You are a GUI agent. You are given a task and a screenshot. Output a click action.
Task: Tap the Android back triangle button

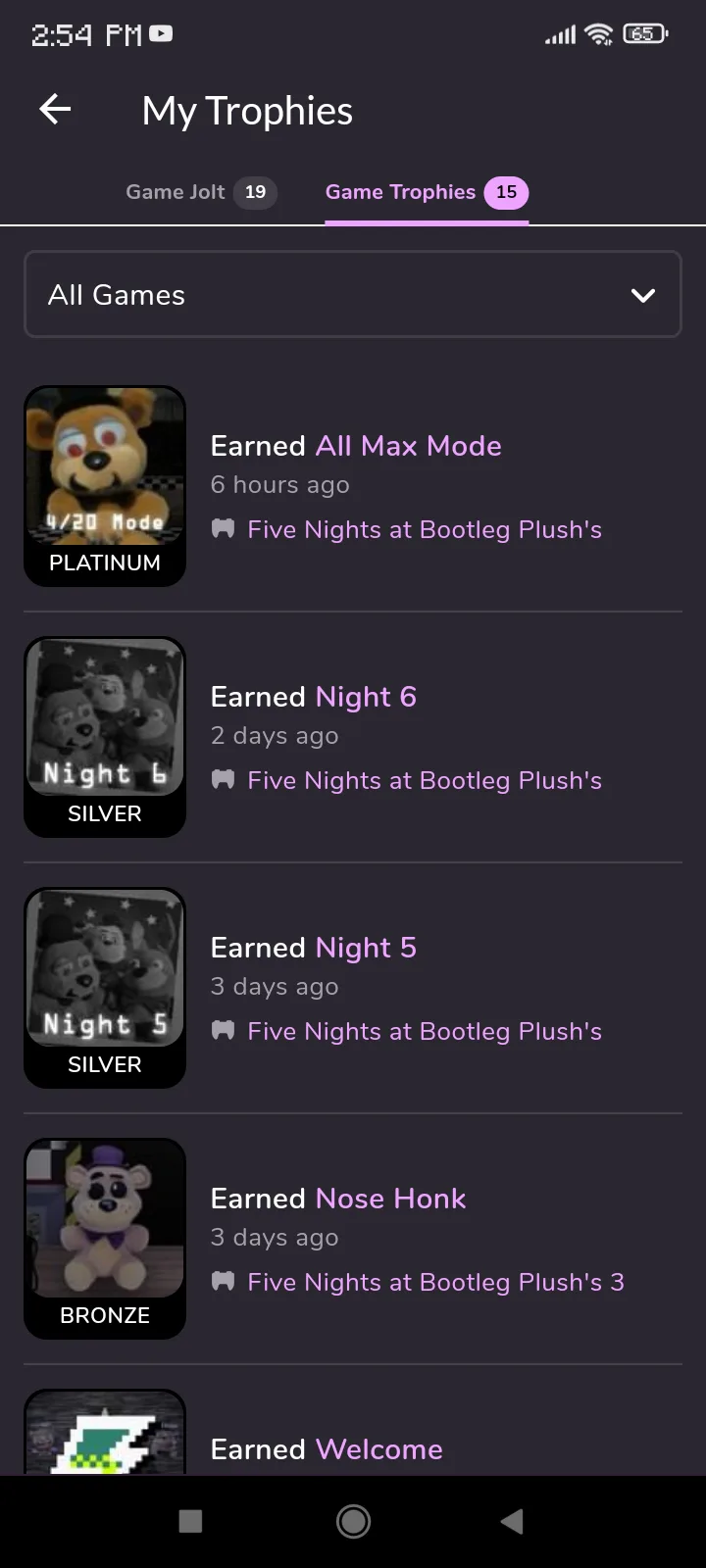coord(512,1521)
